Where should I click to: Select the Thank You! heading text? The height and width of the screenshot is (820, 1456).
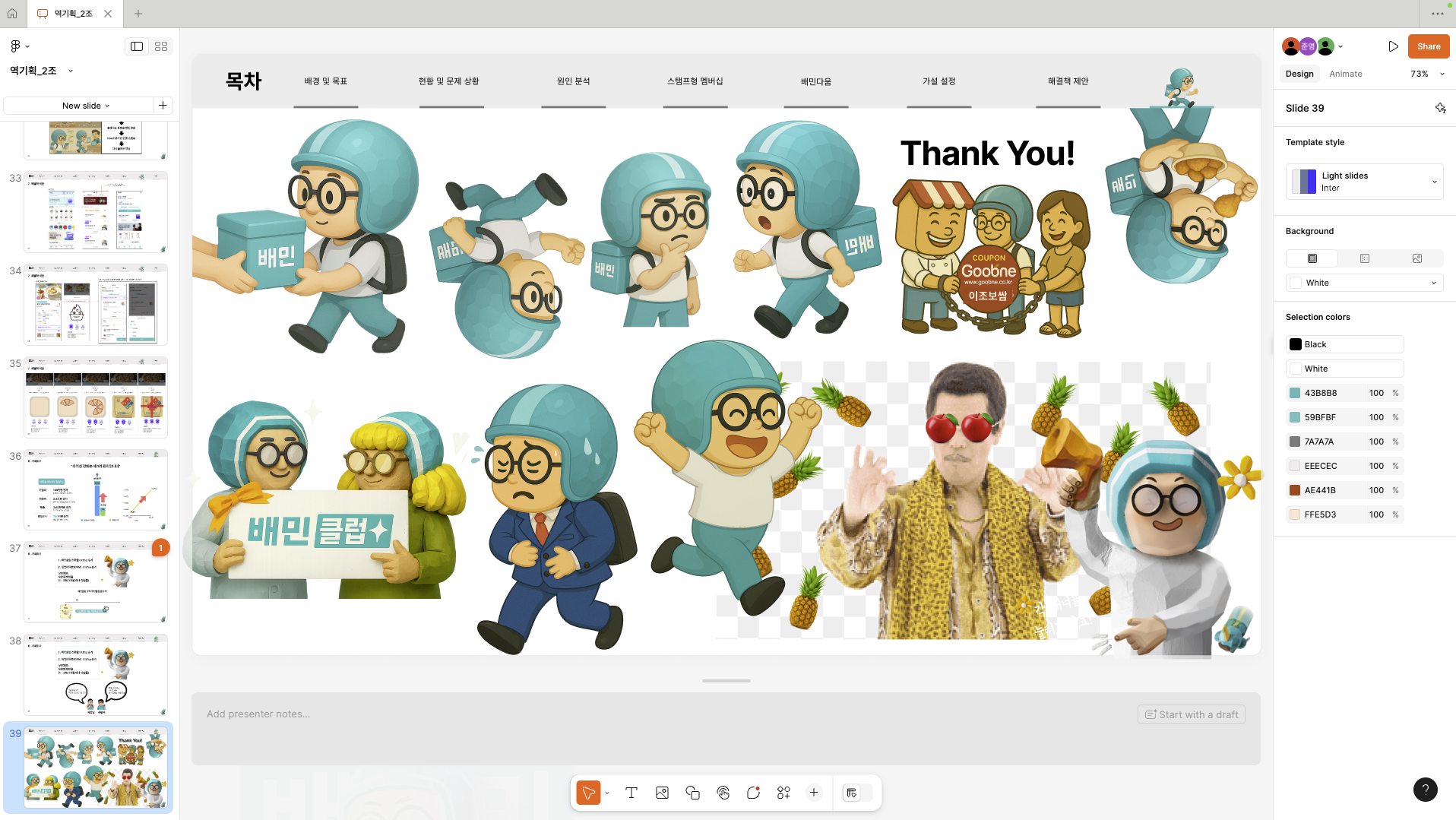click(x=988, y=154)
